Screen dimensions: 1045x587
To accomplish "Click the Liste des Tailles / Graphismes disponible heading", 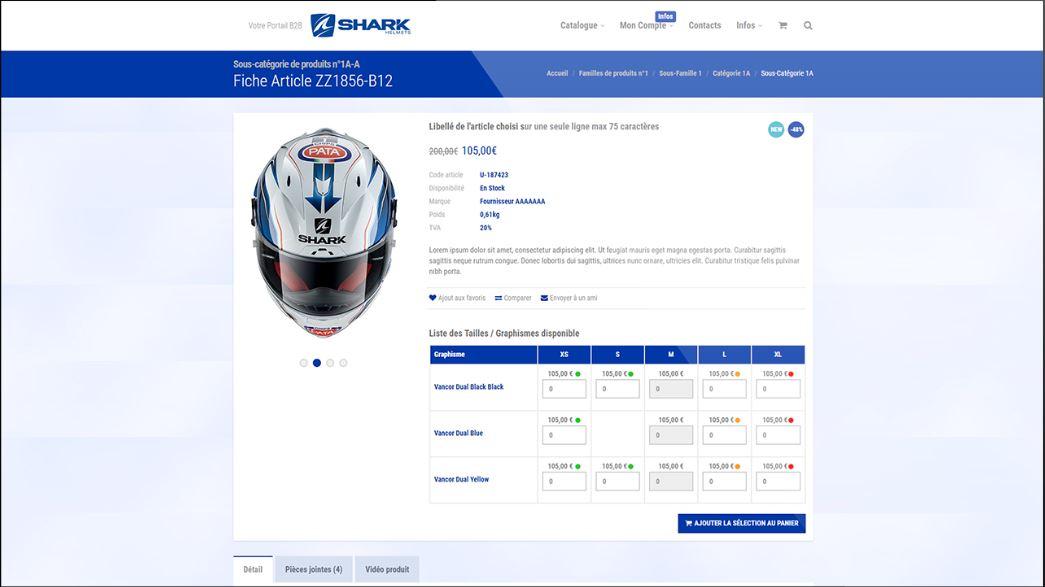I will pyautogui.click(x=504, y=333).
